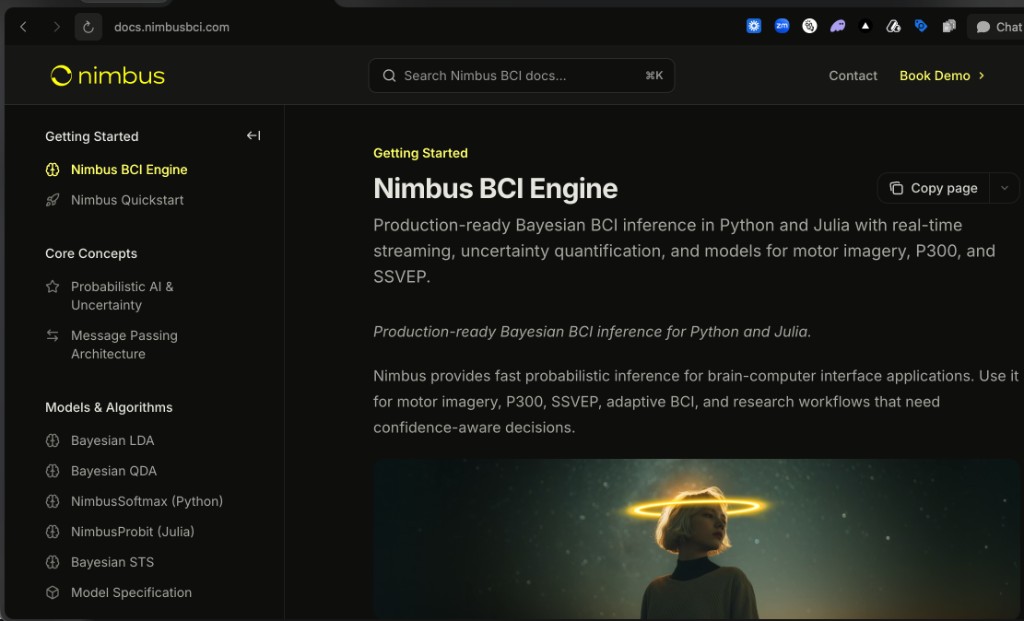Viewport: 1024px width, 621px height.
Task: Go forward with the browser forward arrow
Action: (x=57, y=27)
